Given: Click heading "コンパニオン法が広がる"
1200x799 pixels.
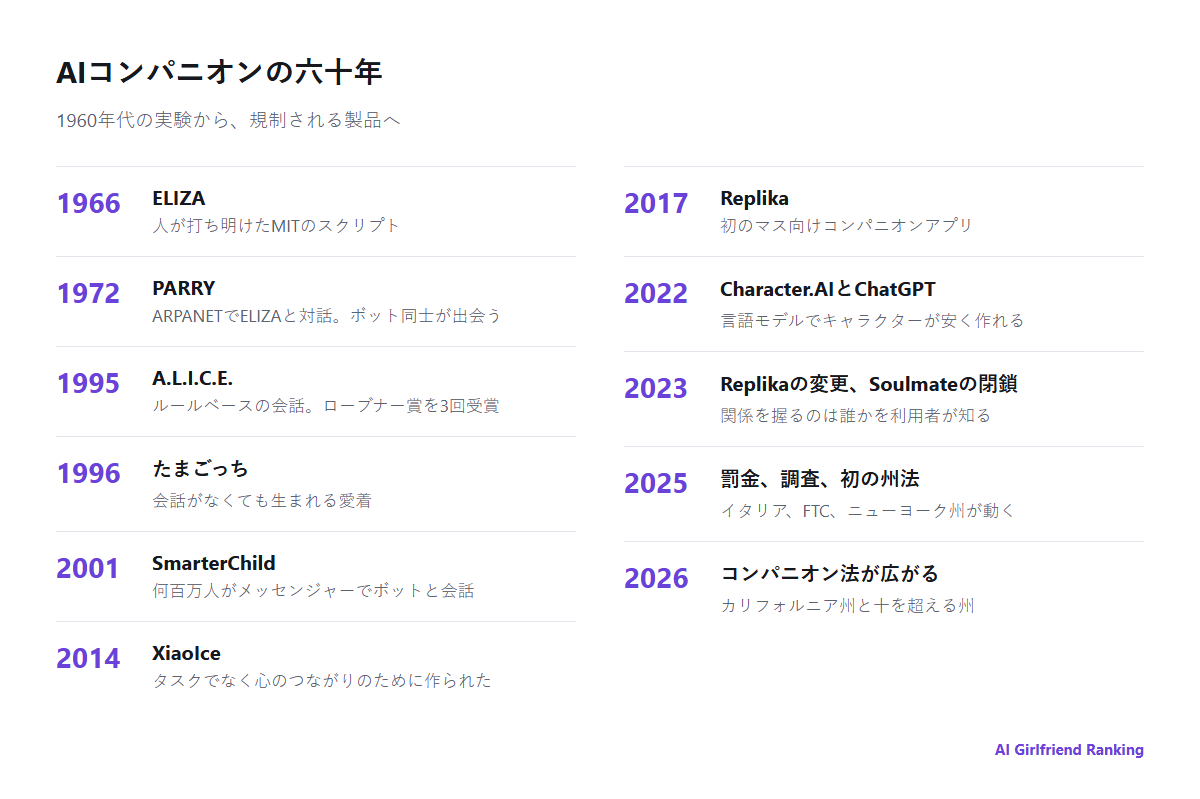Looking at the screenshot, I should (x=830, y=574).
